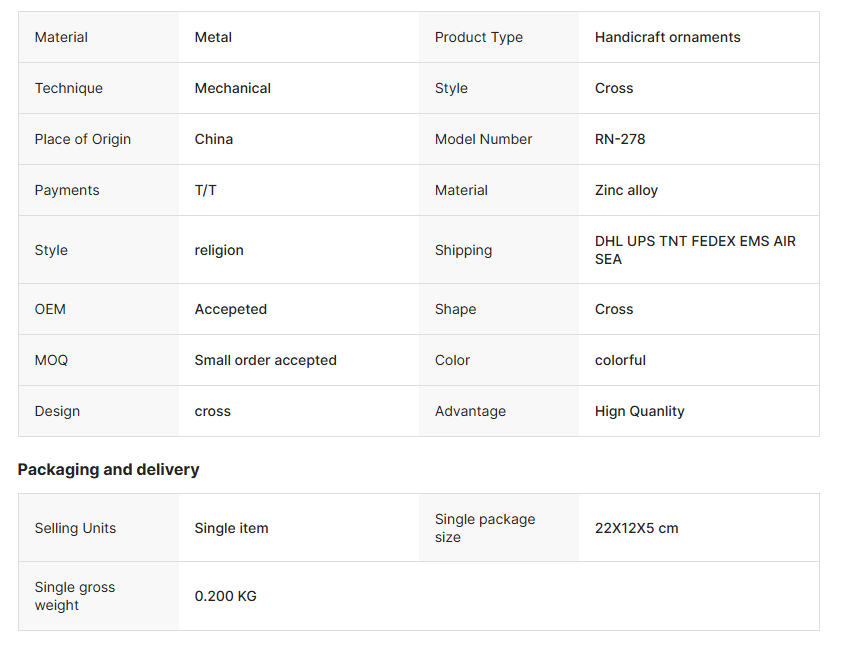Click the '22X12X5 cm' package size value

click(636, 528)
